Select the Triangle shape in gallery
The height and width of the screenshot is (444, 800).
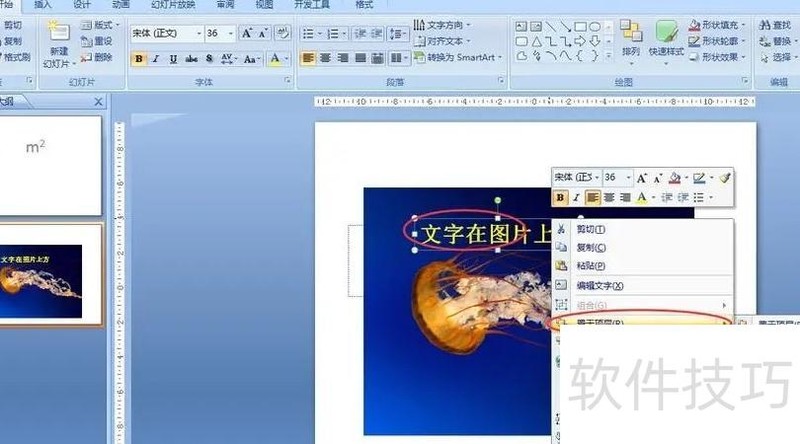click(536, 41)
